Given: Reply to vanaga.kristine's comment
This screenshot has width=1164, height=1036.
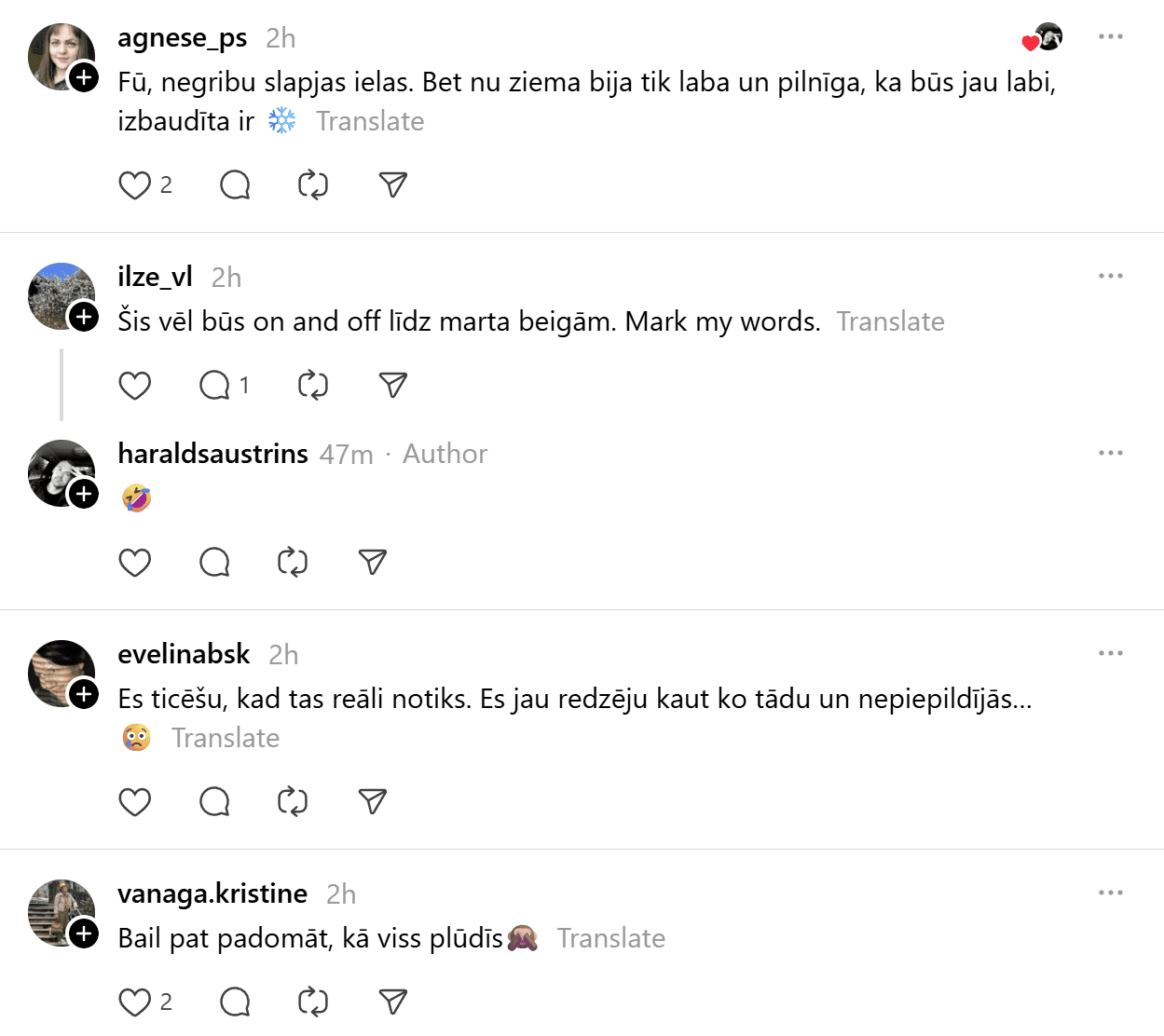Looking at the screenshot, I should 235,1002.
